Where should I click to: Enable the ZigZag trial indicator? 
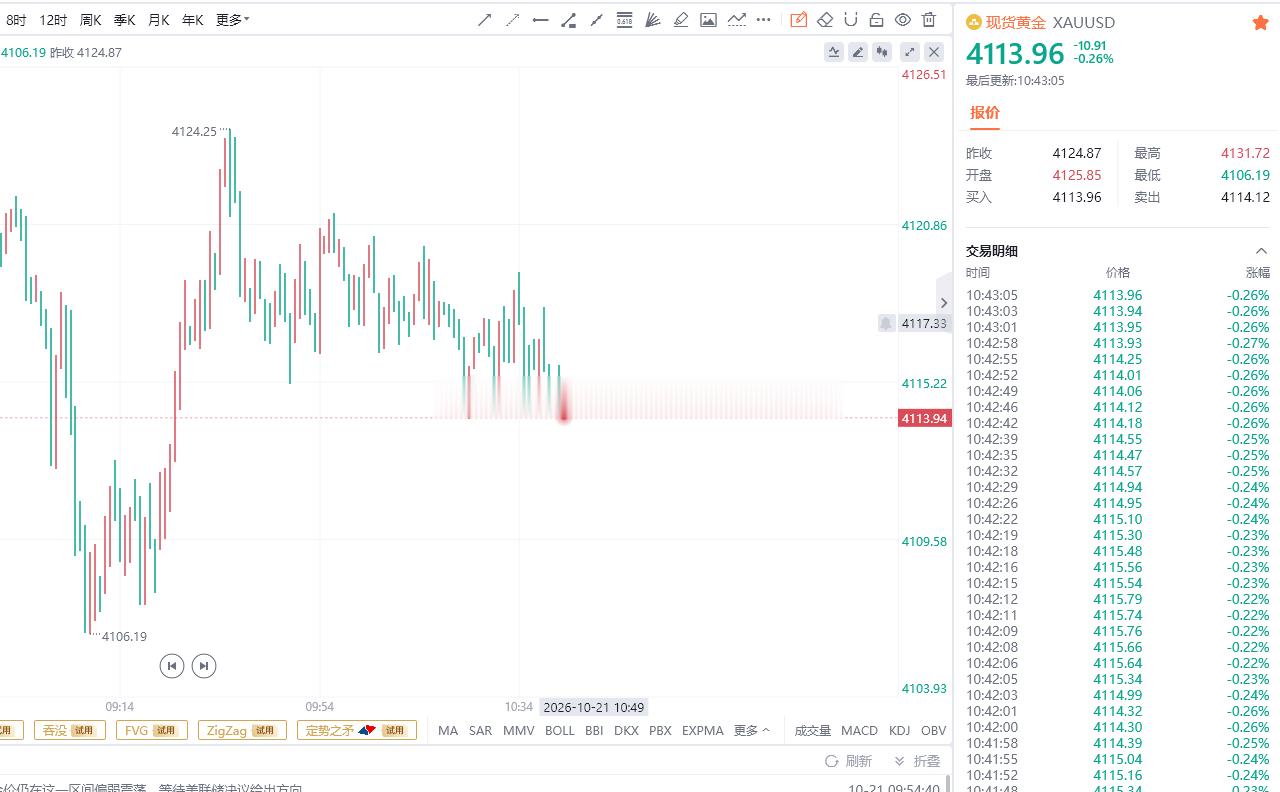click(242, 731)
